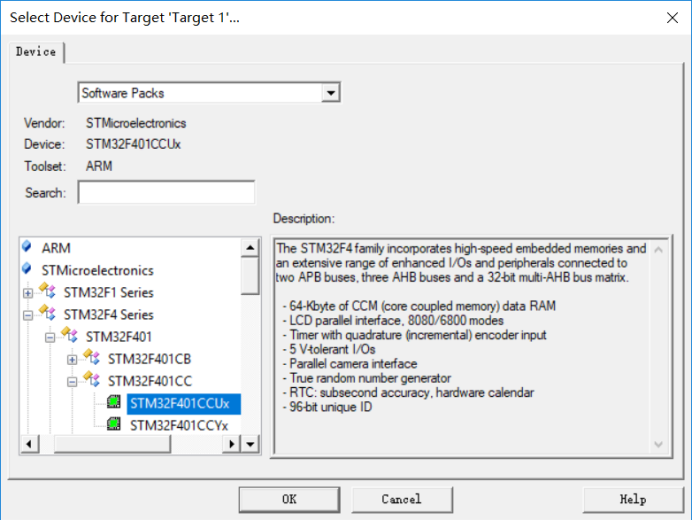Close the Select Device dialog
Viewport: 693px width, 520px height.
[x=672, y=18]
